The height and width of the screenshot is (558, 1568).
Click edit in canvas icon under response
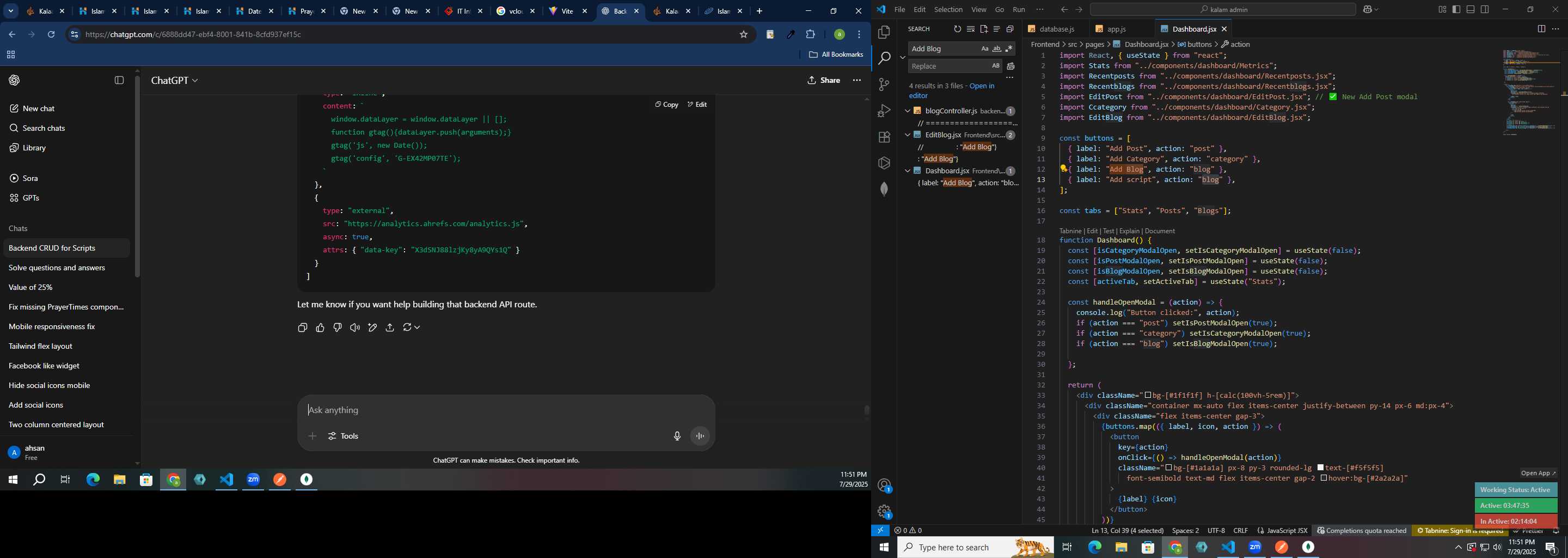point(372,327)
